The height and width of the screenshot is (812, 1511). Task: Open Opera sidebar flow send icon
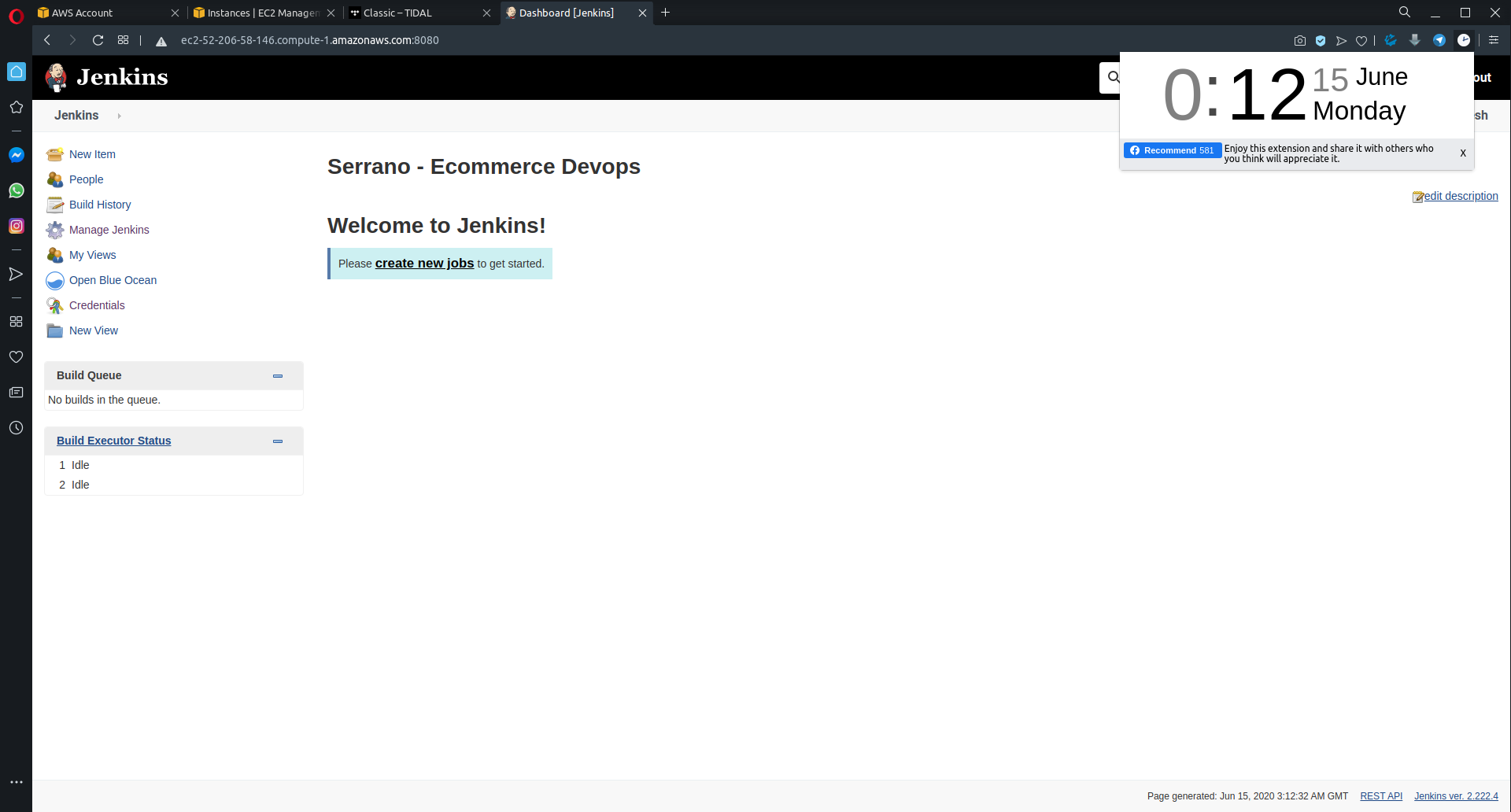[x=16, y=274]
